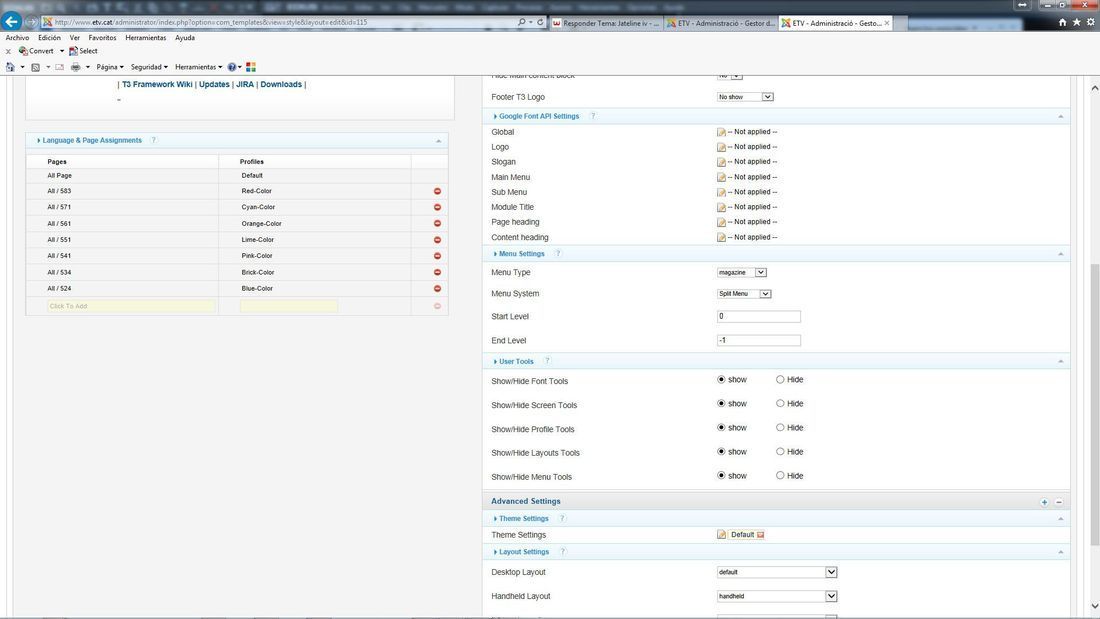Switch to the Responder Tema browser tab
The image size is (1100, 619).
(605, 23)
